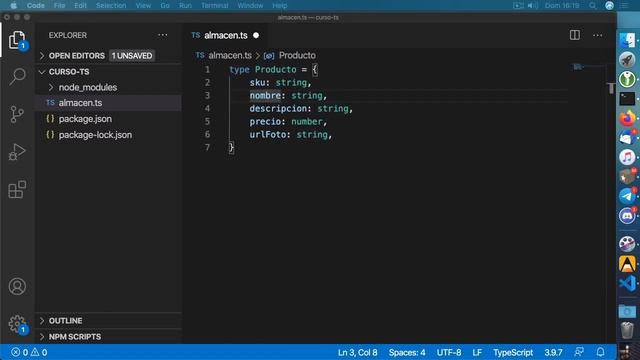Open the Run menu
Screen dimensions: 640x360
coord(185,5)
